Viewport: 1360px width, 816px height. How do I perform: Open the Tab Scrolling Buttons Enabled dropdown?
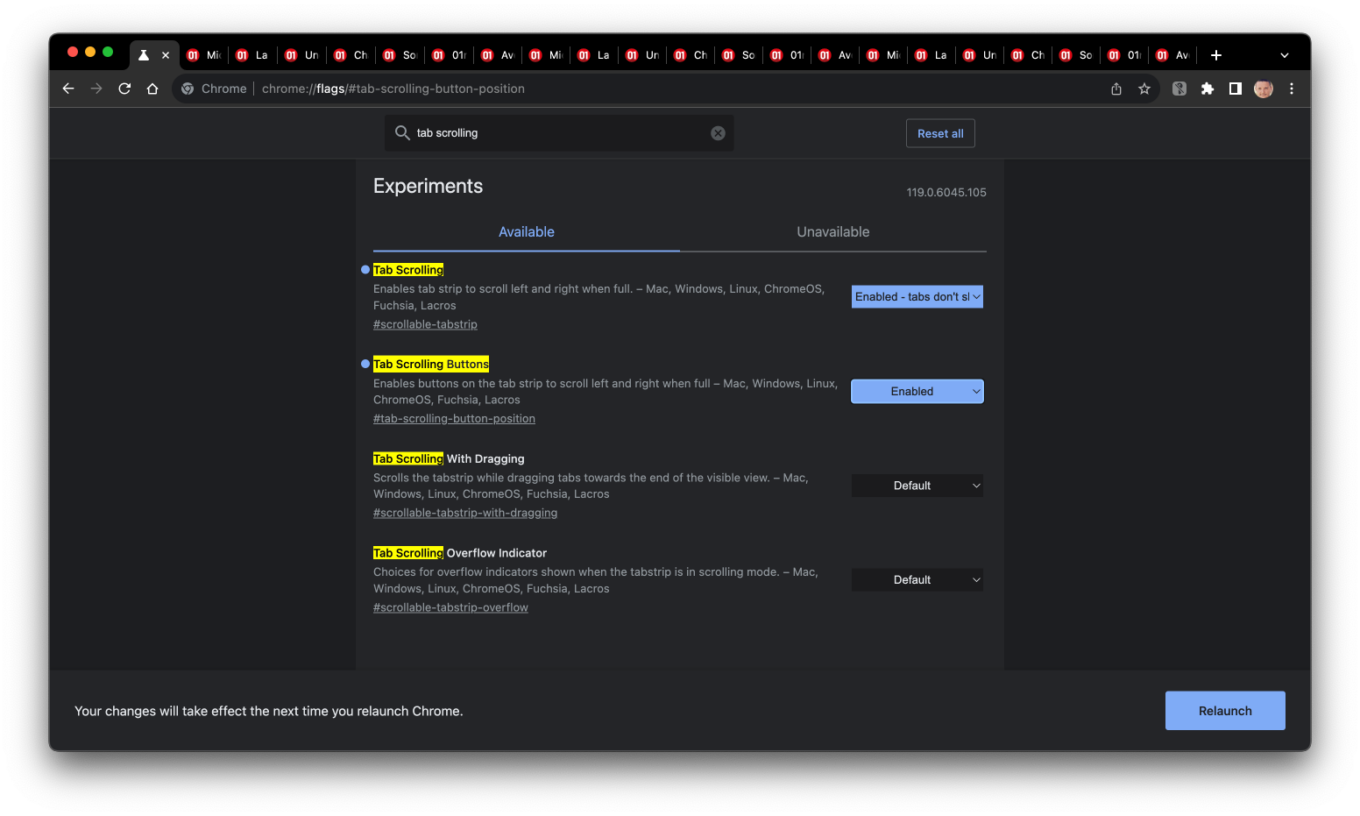click(x=917, y=391)
